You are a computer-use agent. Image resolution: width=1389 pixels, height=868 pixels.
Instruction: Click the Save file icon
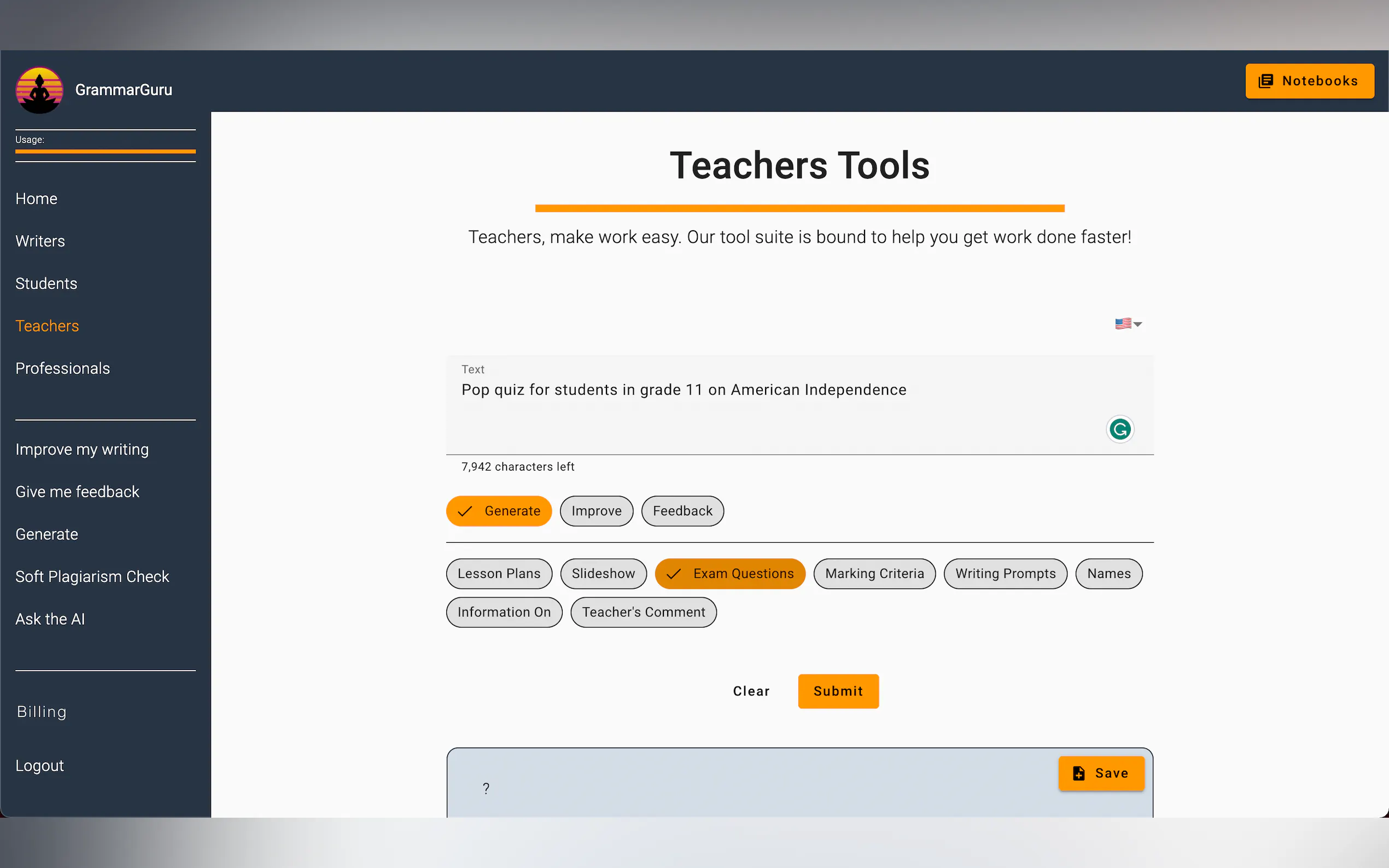click(1078, 773)
